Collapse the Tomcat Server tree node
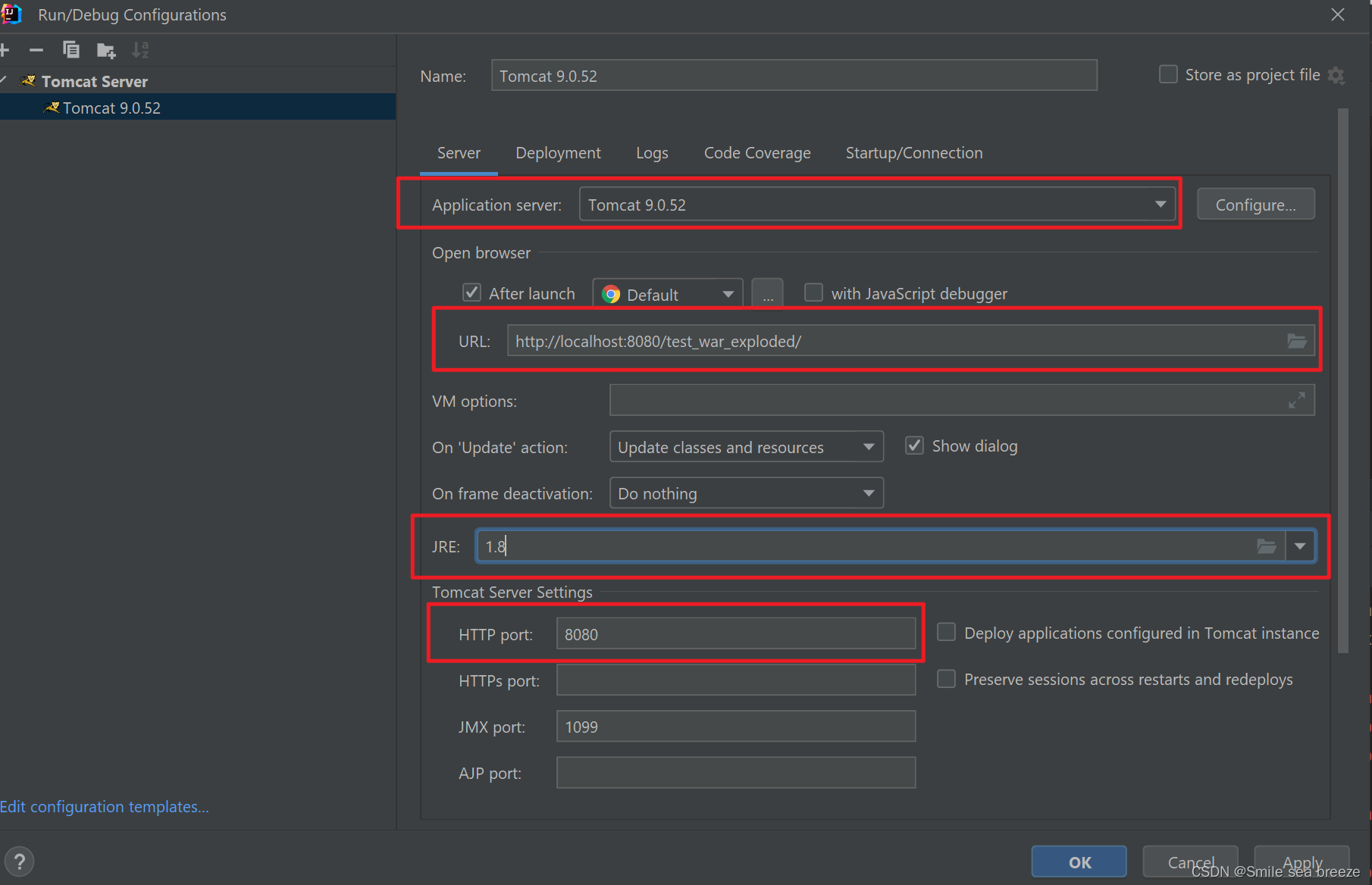The height and width of the screenshot is (885, 1372). [4, 81]
